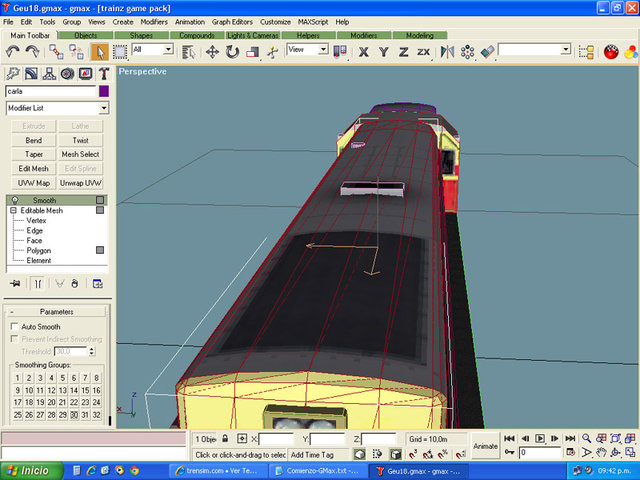
Task: Open the Utilities hammer panel icon
Action: pos(103,73)
